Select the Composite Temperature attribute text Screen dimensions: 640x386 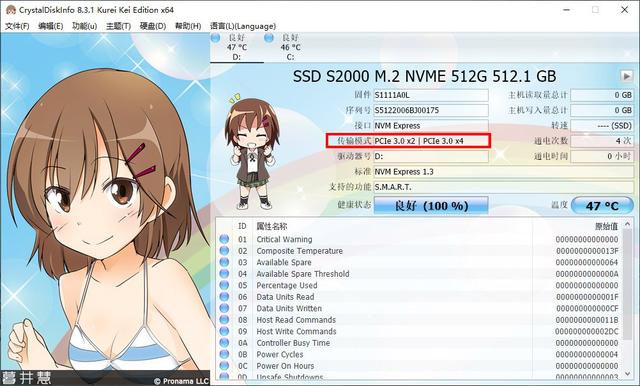300,251
